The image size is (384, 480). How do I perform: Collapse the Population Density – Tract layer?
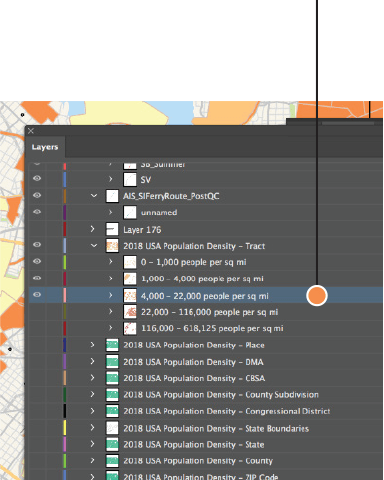point(94,246)
